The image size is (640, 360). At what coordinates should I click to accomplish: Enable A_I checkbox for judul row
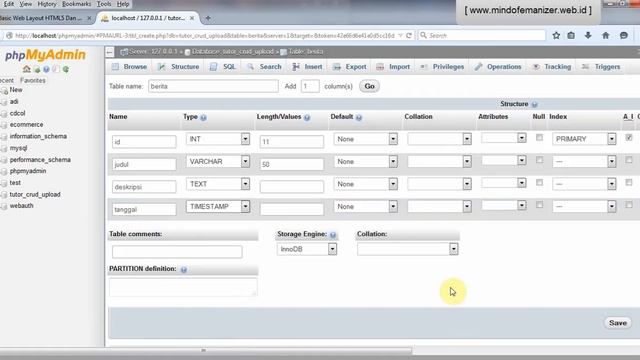pos(629,160)
